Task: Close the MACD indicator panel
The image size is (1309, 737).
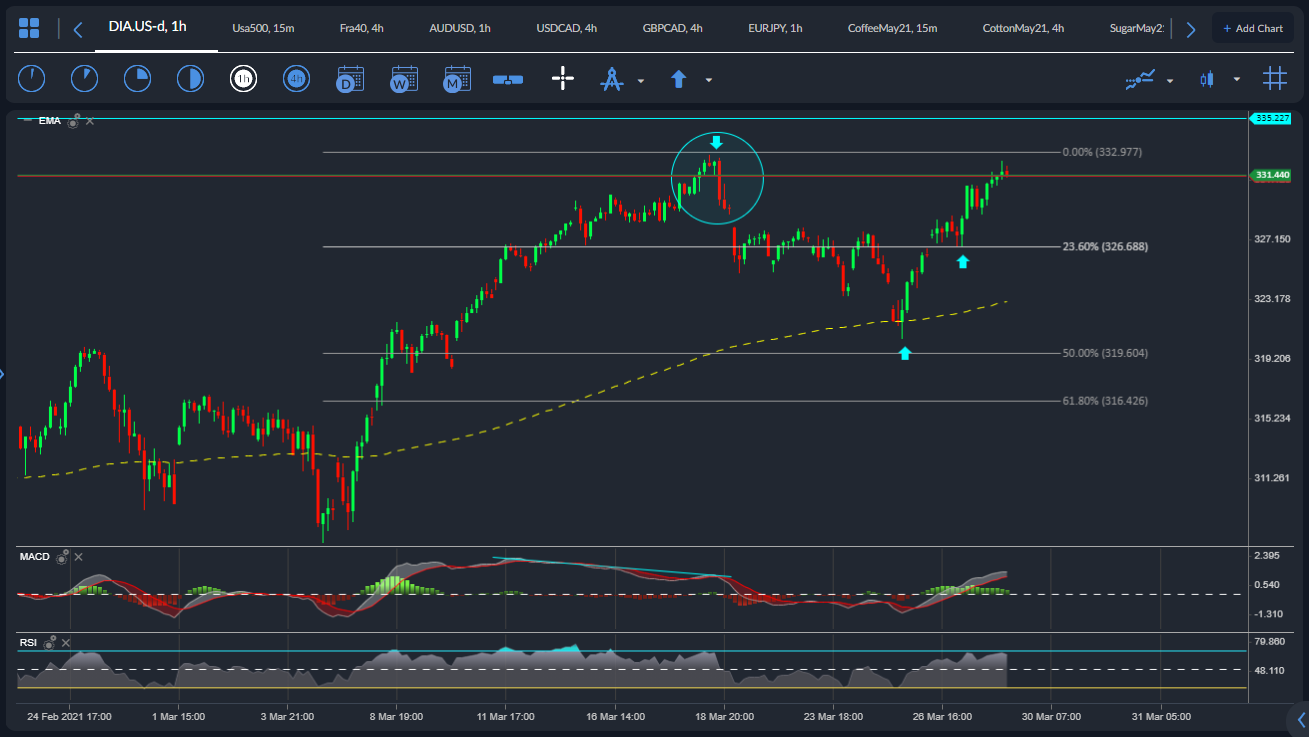Action: pyautogui.click(x=79, y=557)
